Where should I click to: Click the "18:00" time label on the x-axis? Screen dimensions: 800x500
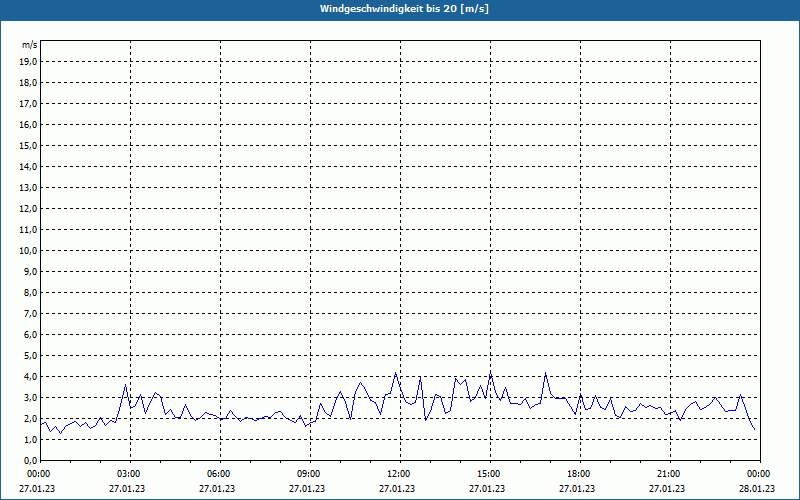(580, 474)
